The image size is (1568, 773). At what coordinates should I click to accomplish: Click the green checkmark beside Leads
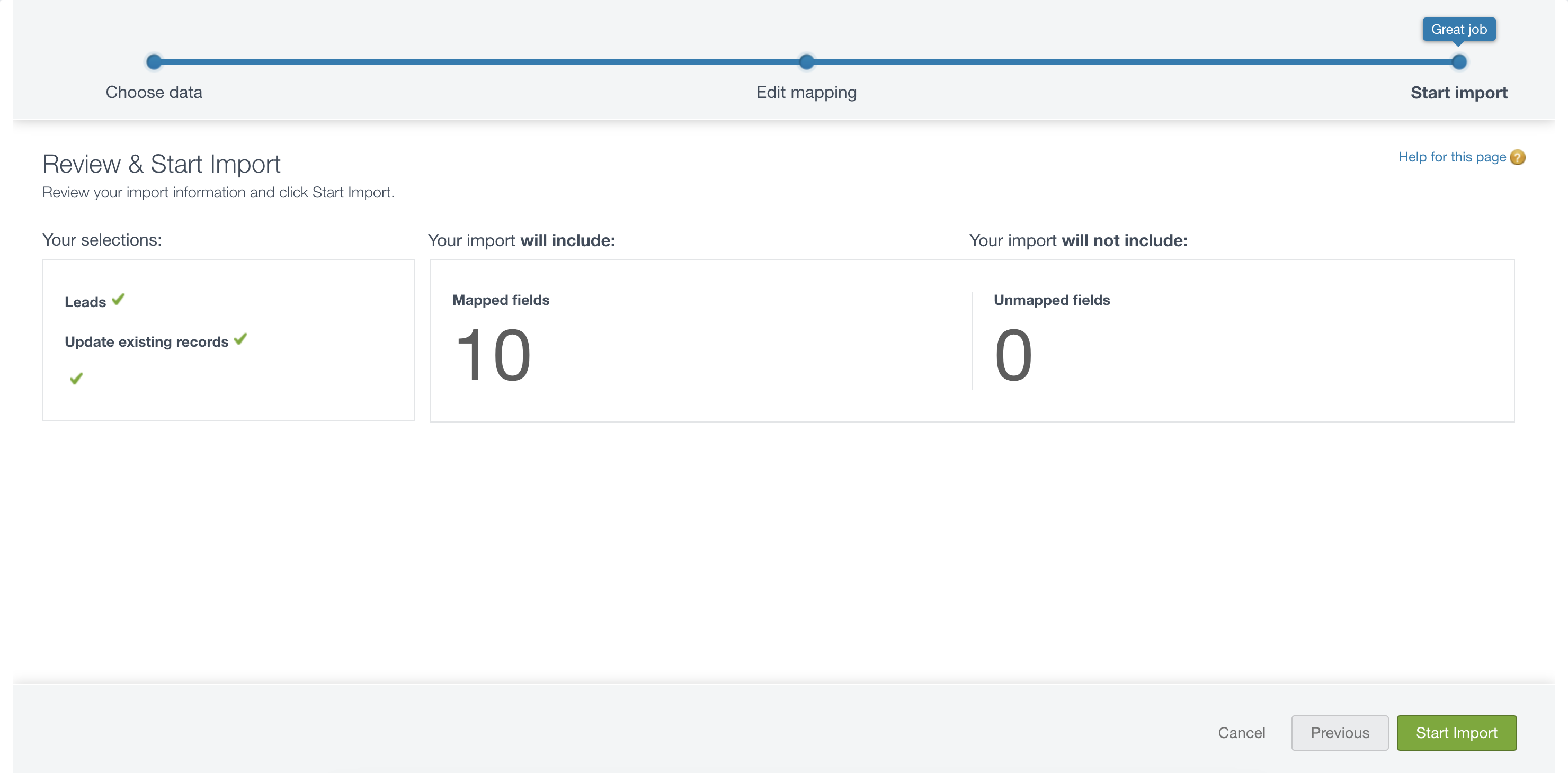tap(118, 299)
